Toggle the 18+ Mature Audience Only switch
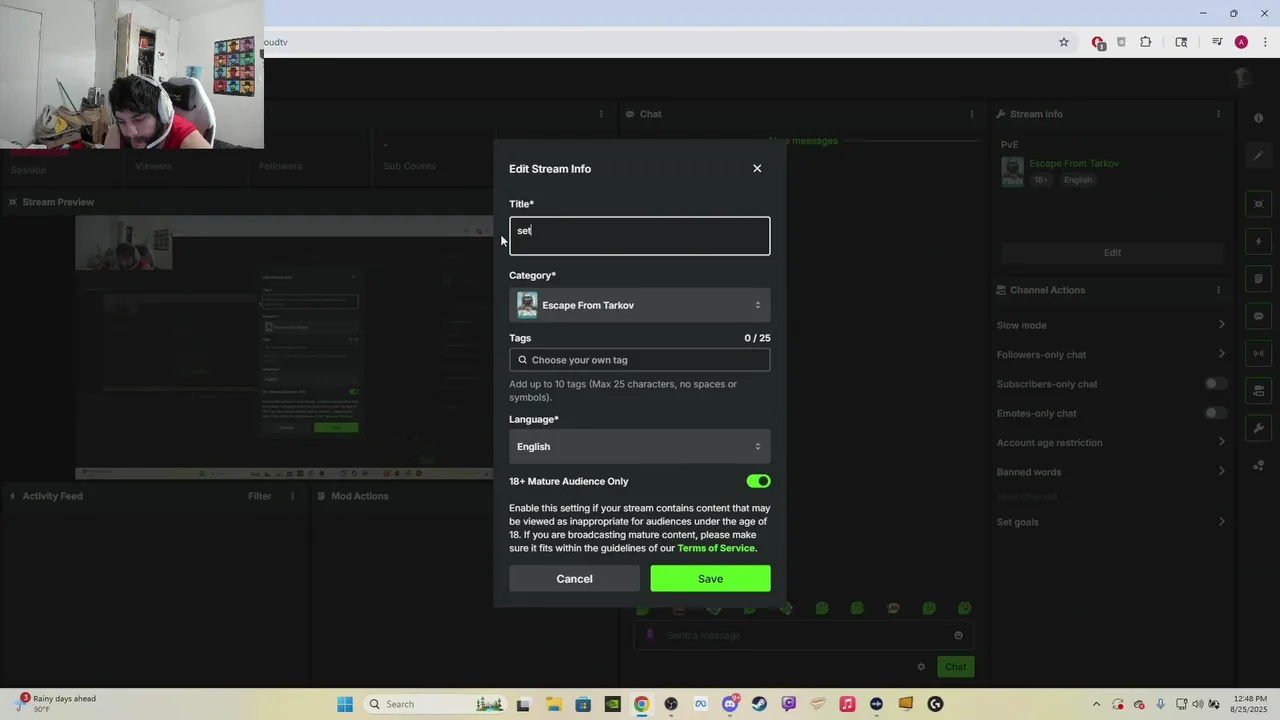Image resolution: width=1280 pixels, height=720 pixels. coord(758,481)
